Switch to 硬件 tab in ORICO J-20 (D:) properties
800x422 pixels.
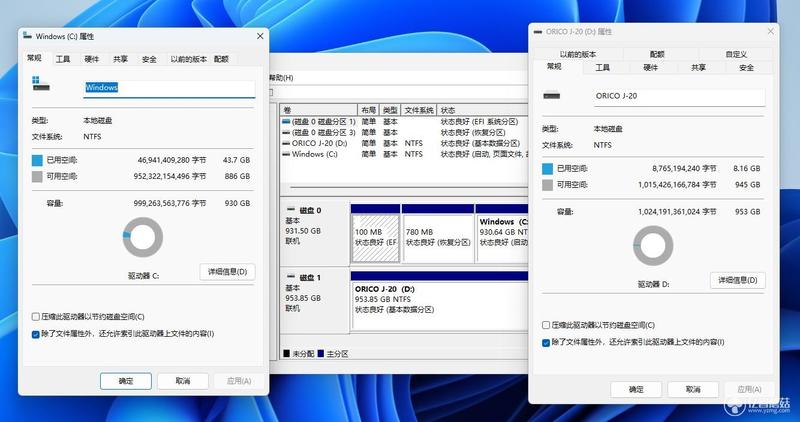click(651, 67)
